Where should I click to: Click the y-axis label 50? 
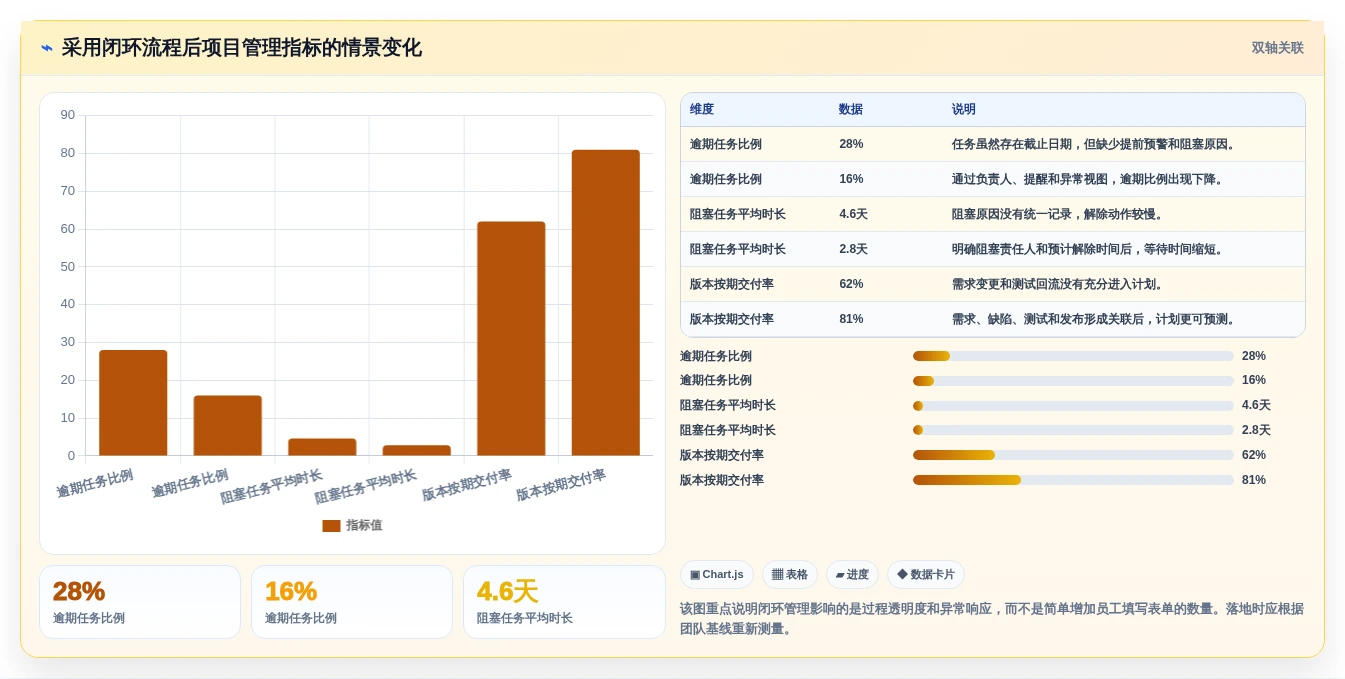pyautogui.click(x=68, y=267)
